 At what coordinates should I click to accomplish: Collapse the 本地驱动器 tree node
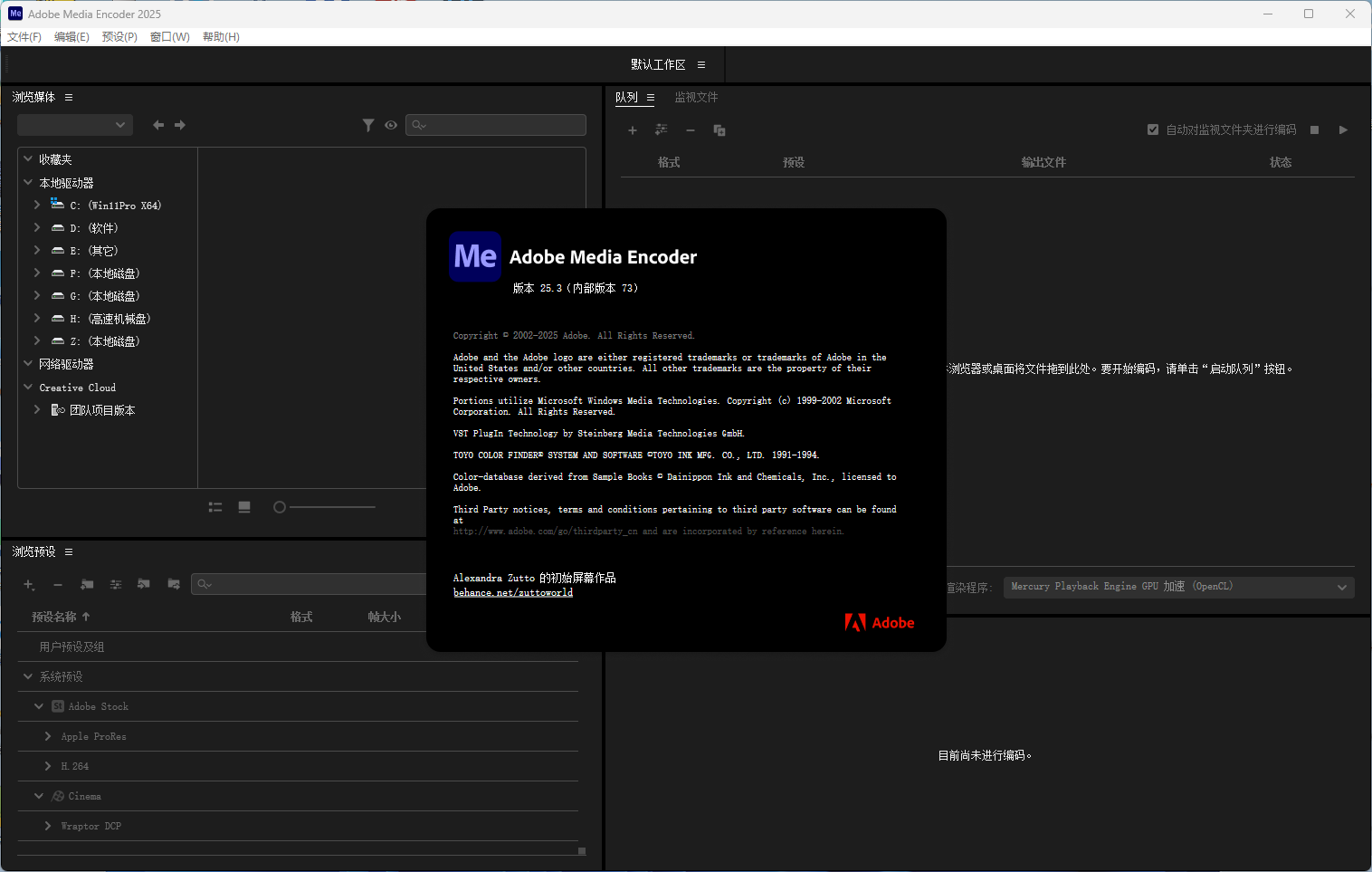tap(28, 182)
